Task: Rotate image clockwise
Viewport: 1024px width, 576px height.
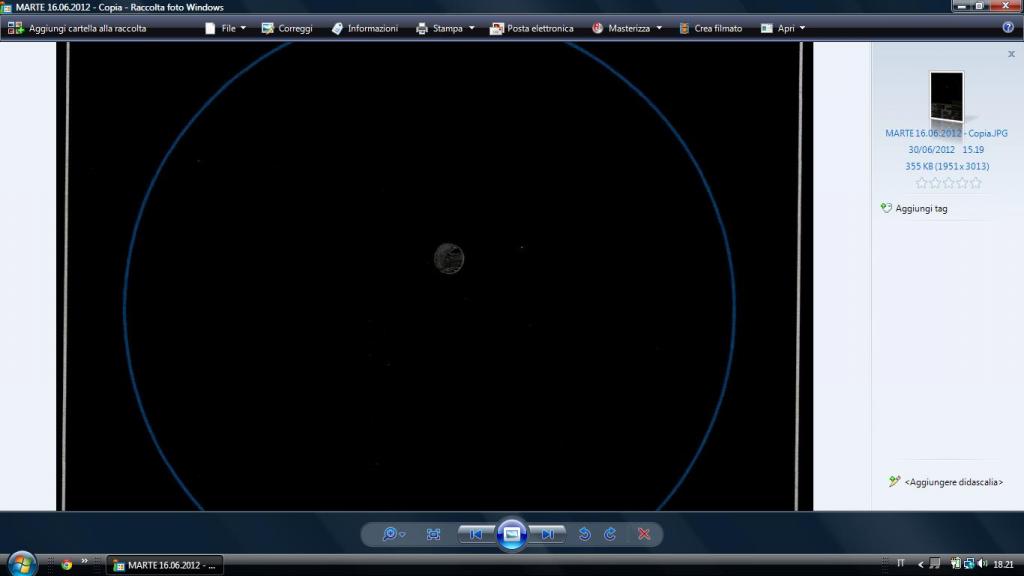Action: click(x=610, y=534)
